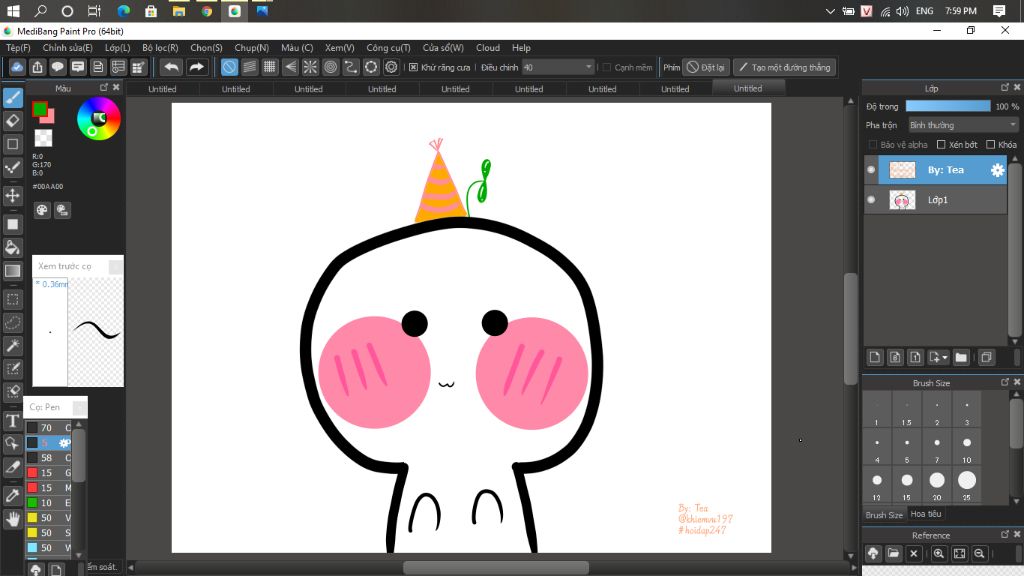Turn off snap with the slashed-circle icon

pos(229,67)
